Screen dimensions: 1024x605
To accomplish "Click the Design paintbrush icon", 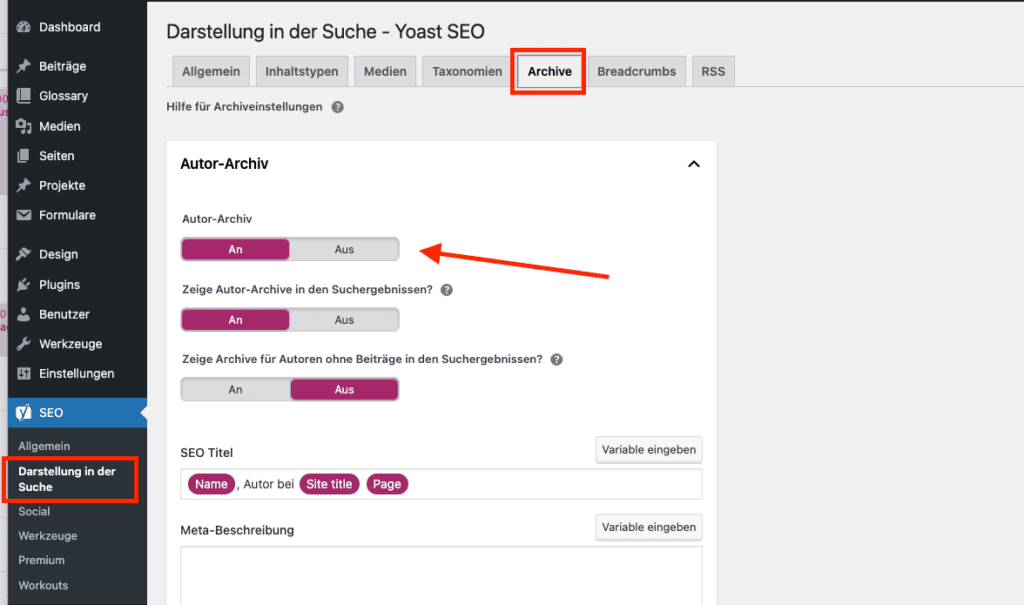I will pyautogui.click(x=24, y=254).
